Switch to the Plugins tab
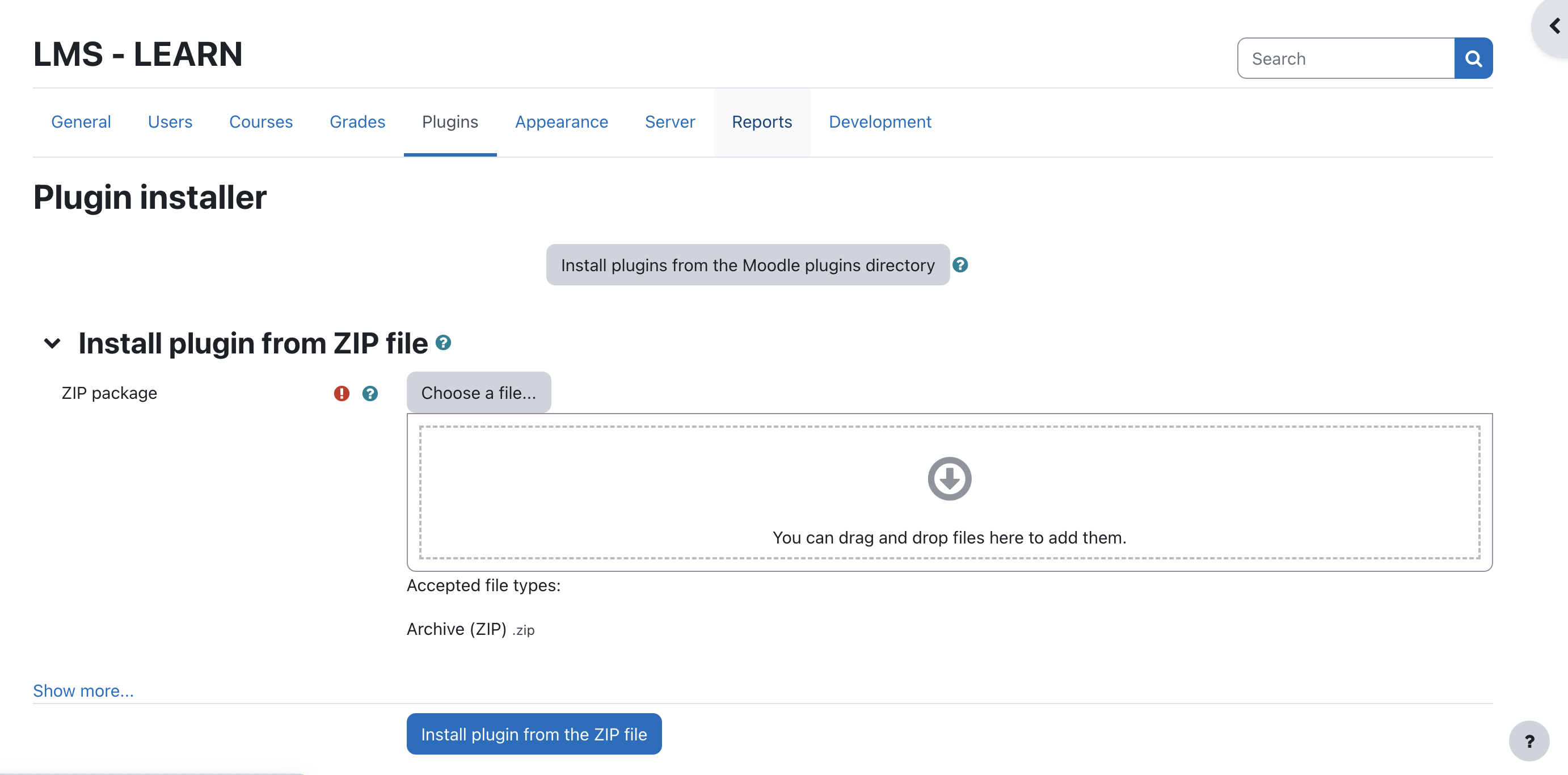1568x775 pixels. tap(450, 122)
